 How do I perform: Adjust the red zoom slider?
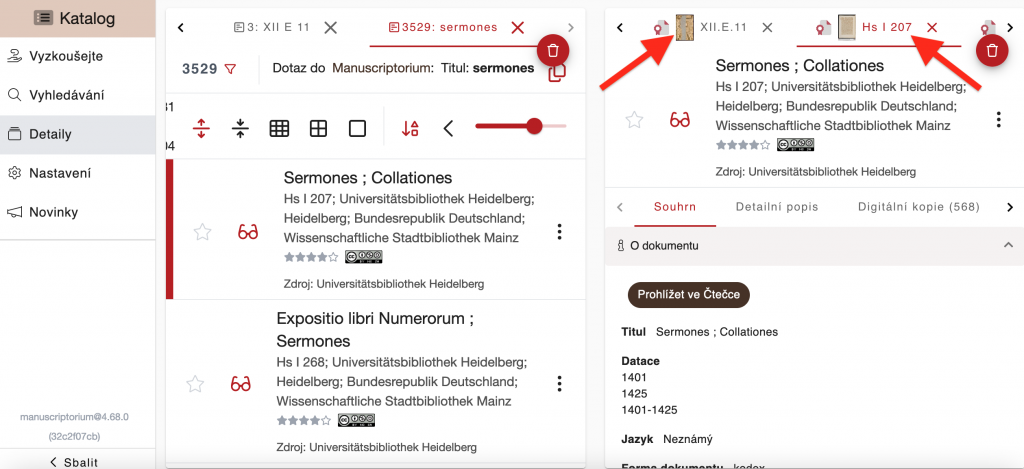(534, 126)
